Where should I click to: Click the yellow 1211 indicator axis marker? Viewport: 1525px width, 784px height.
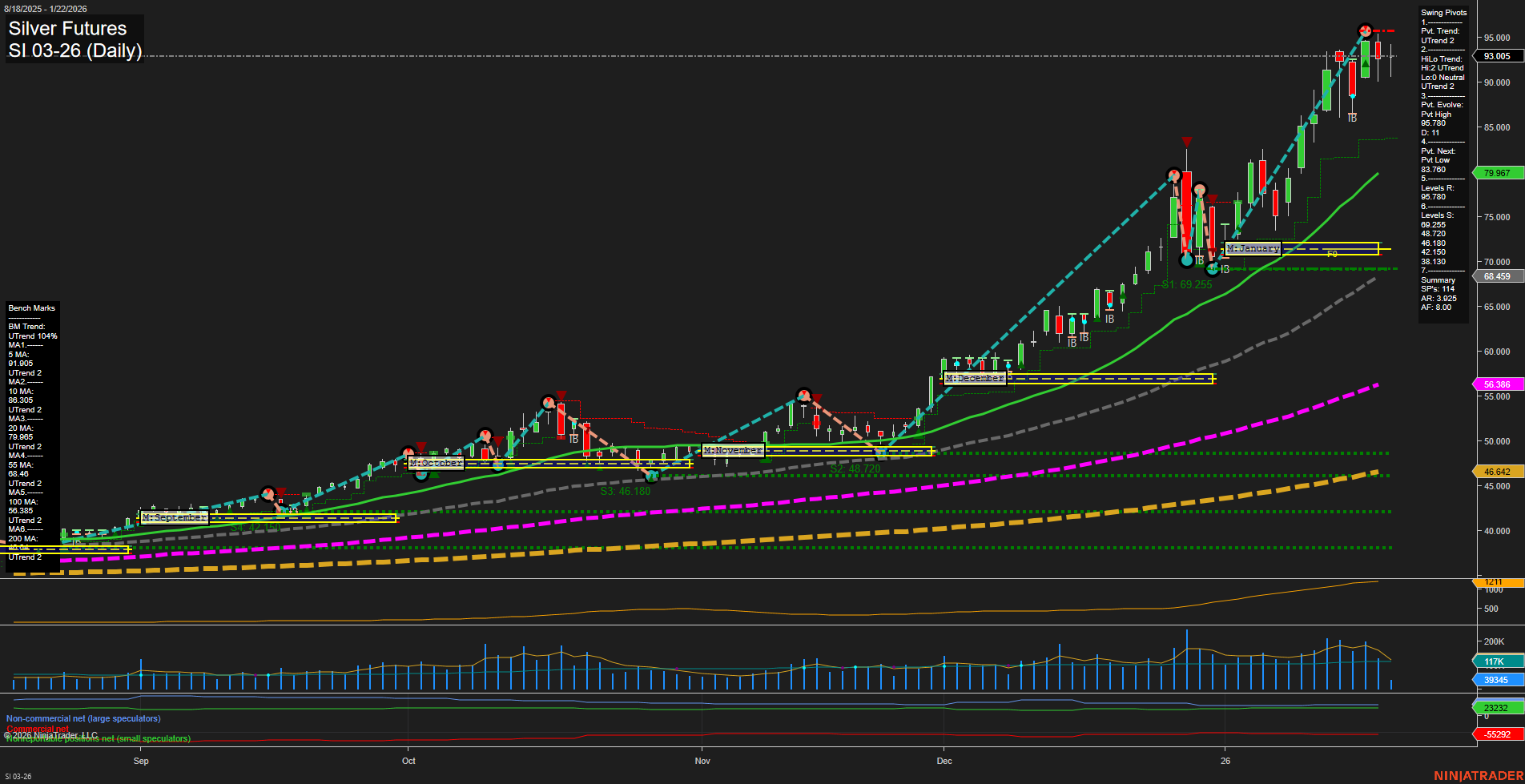click(1491, 585)
